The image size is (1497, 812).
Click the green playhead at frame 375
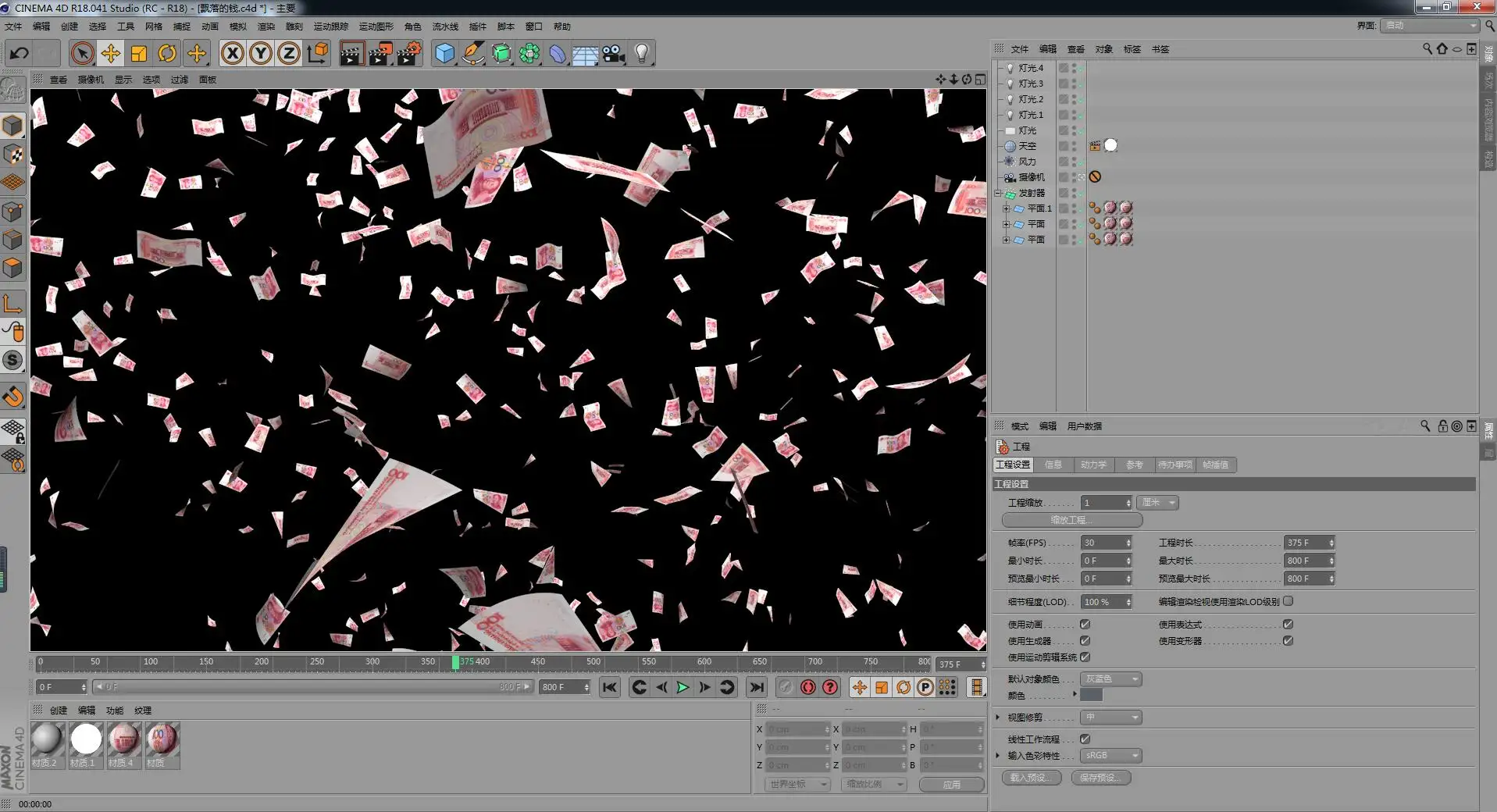[x=455, y=662]
